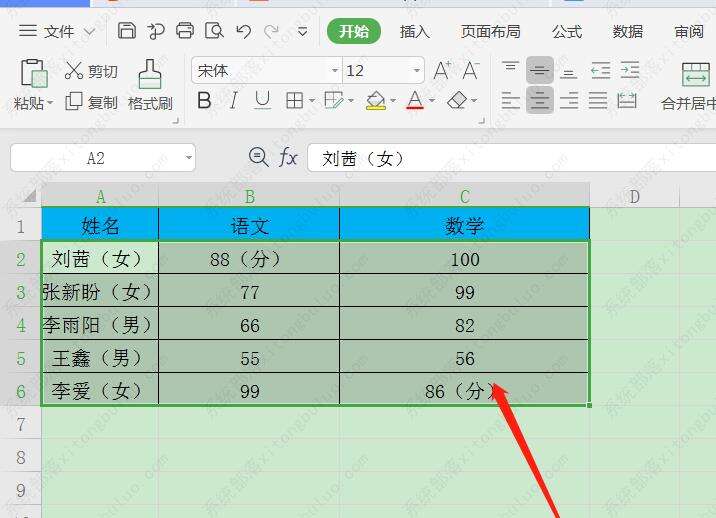Toggle Italic formatting
The width and height of the screenshot is (716, 518).
(x=234, y=100)
